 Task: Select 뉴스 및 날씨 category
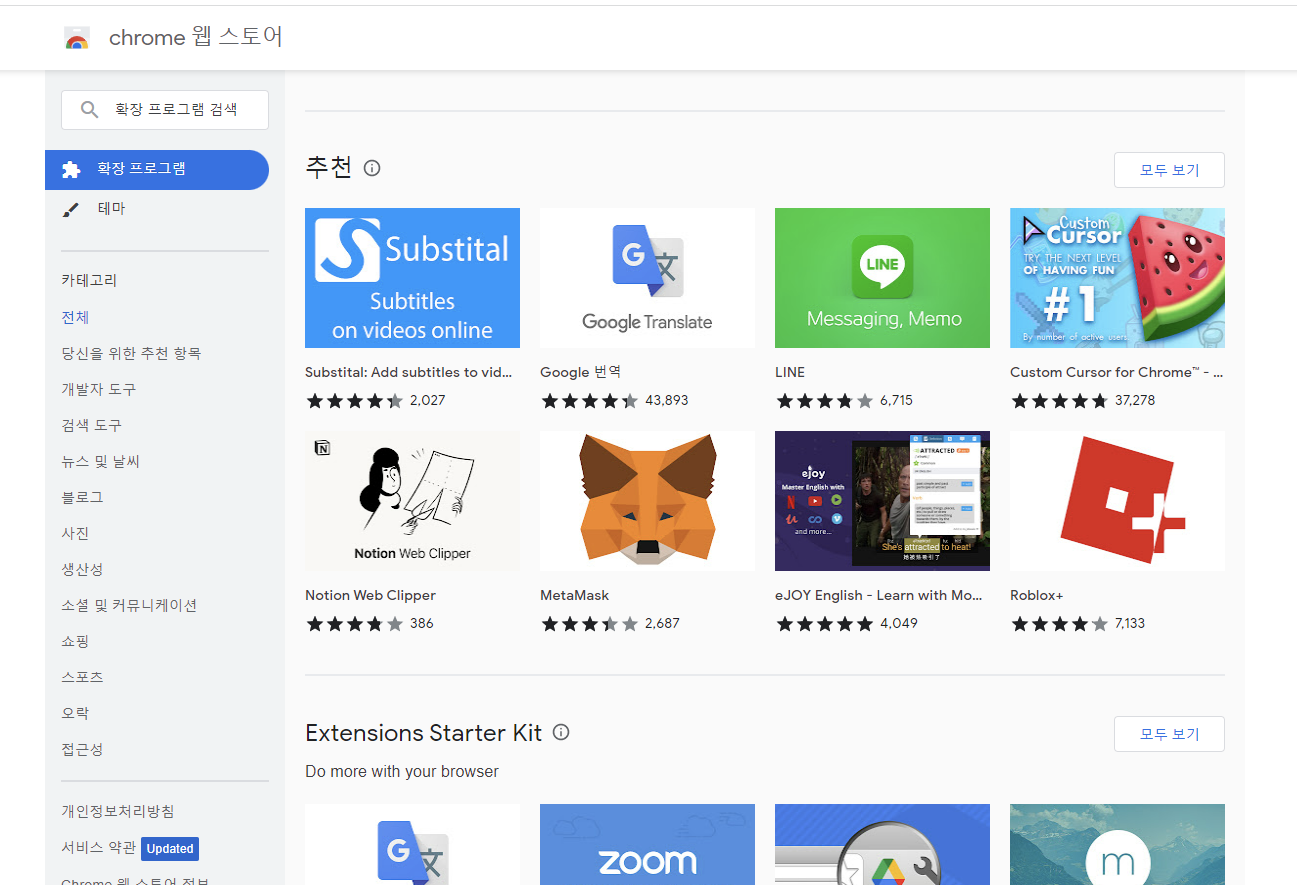click(x=101, y=461)
